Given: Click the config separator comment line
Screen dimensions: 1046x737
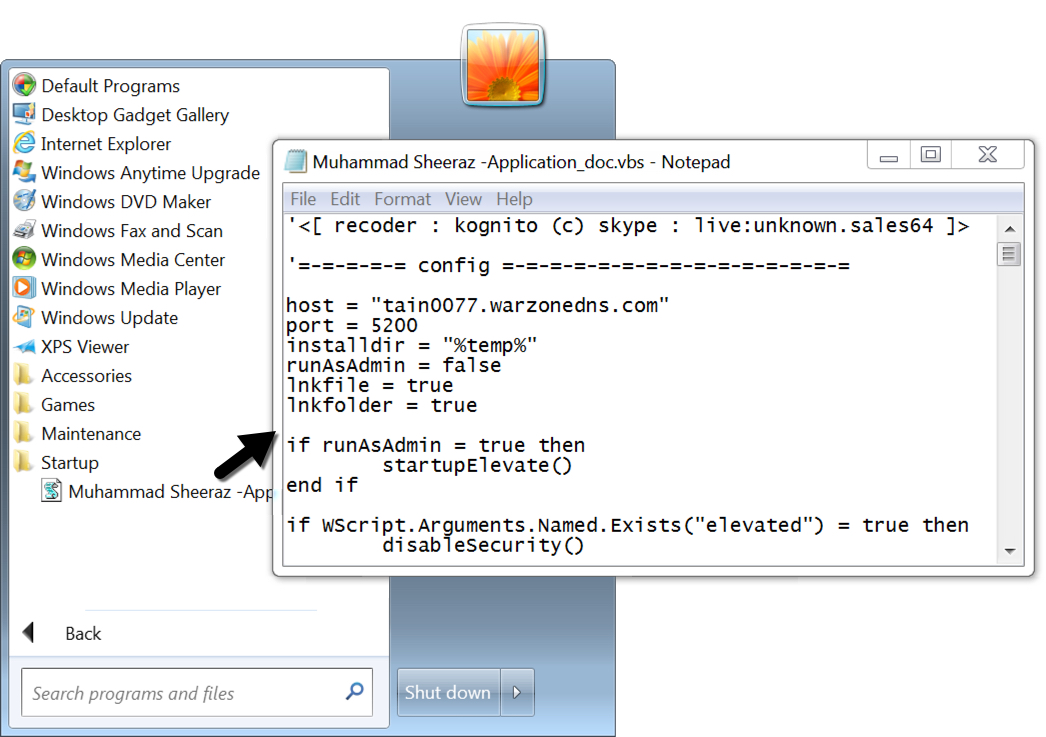Looking at the screenshot, I should [568, 265].
